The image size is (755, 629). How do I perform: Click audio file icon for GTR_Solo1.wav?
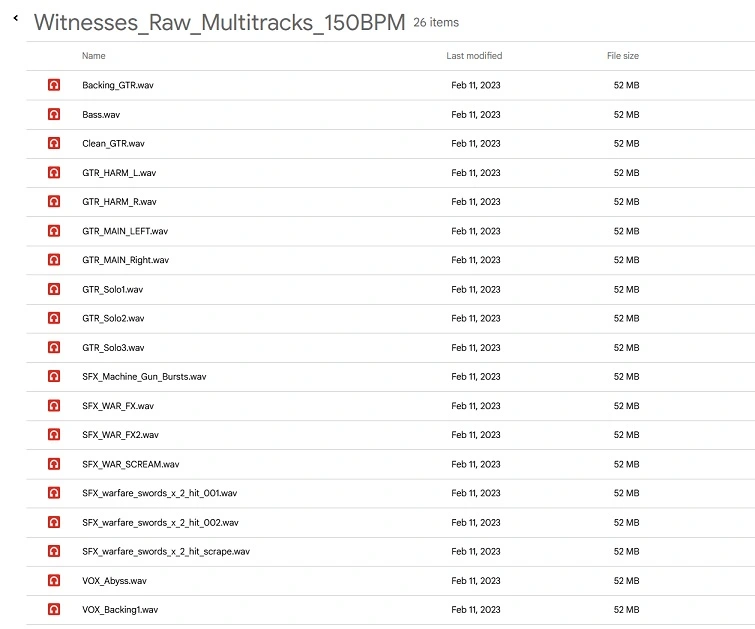[x=54, y=290]
